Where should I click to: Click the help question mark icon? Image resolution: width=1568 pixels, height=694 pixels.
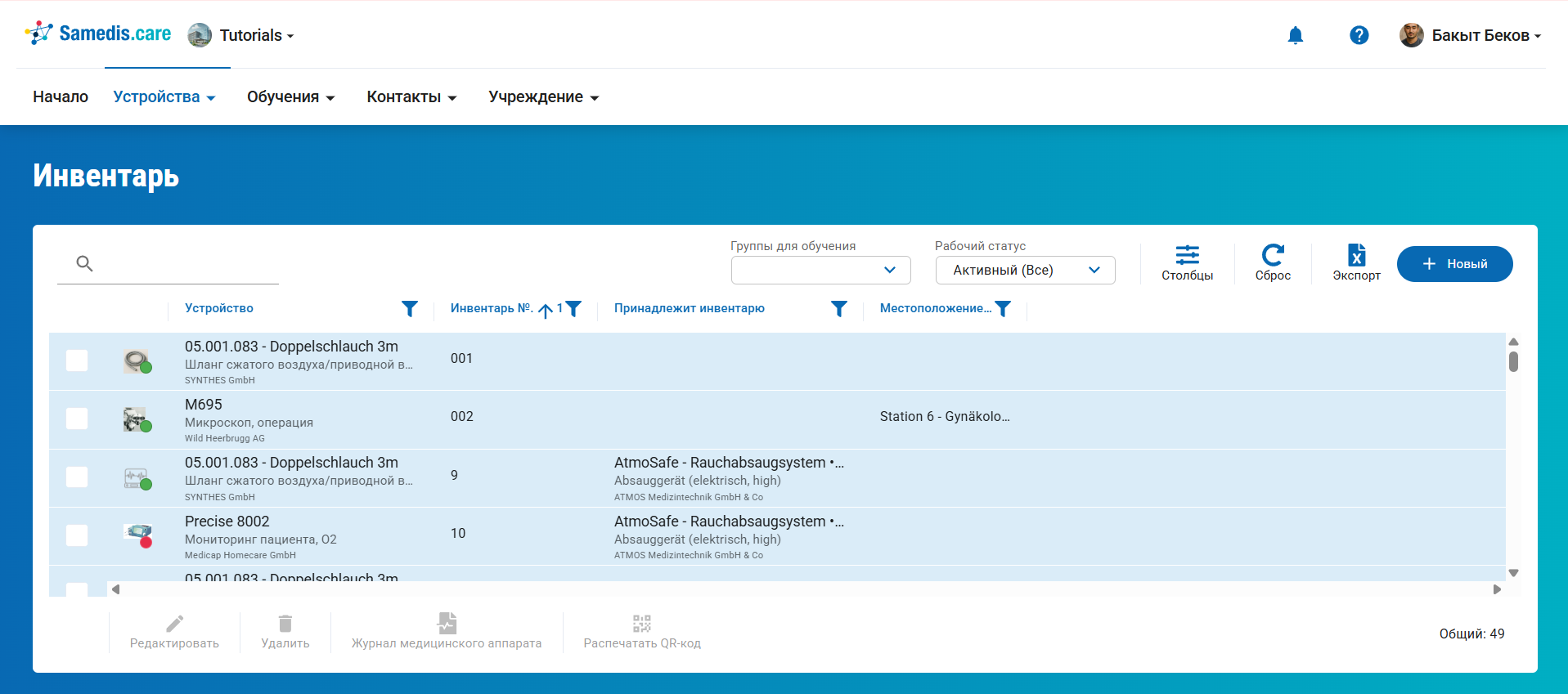(x=1359, y=35)
